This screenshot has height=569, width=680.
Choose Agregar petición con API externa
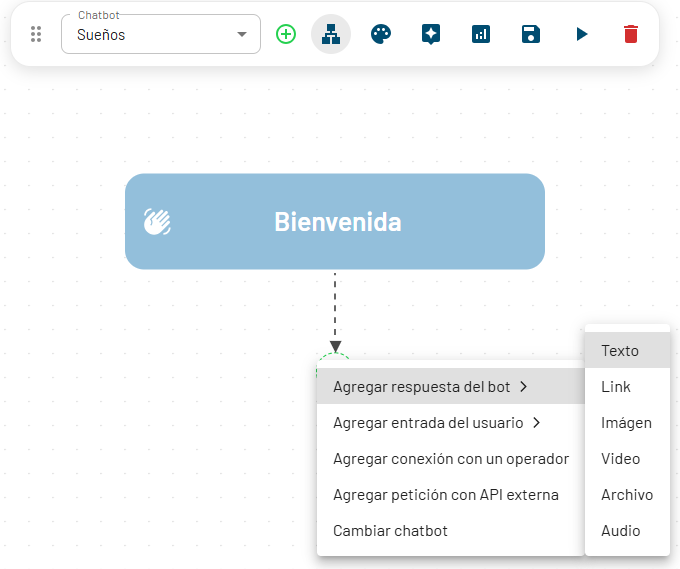click(445, 495)
